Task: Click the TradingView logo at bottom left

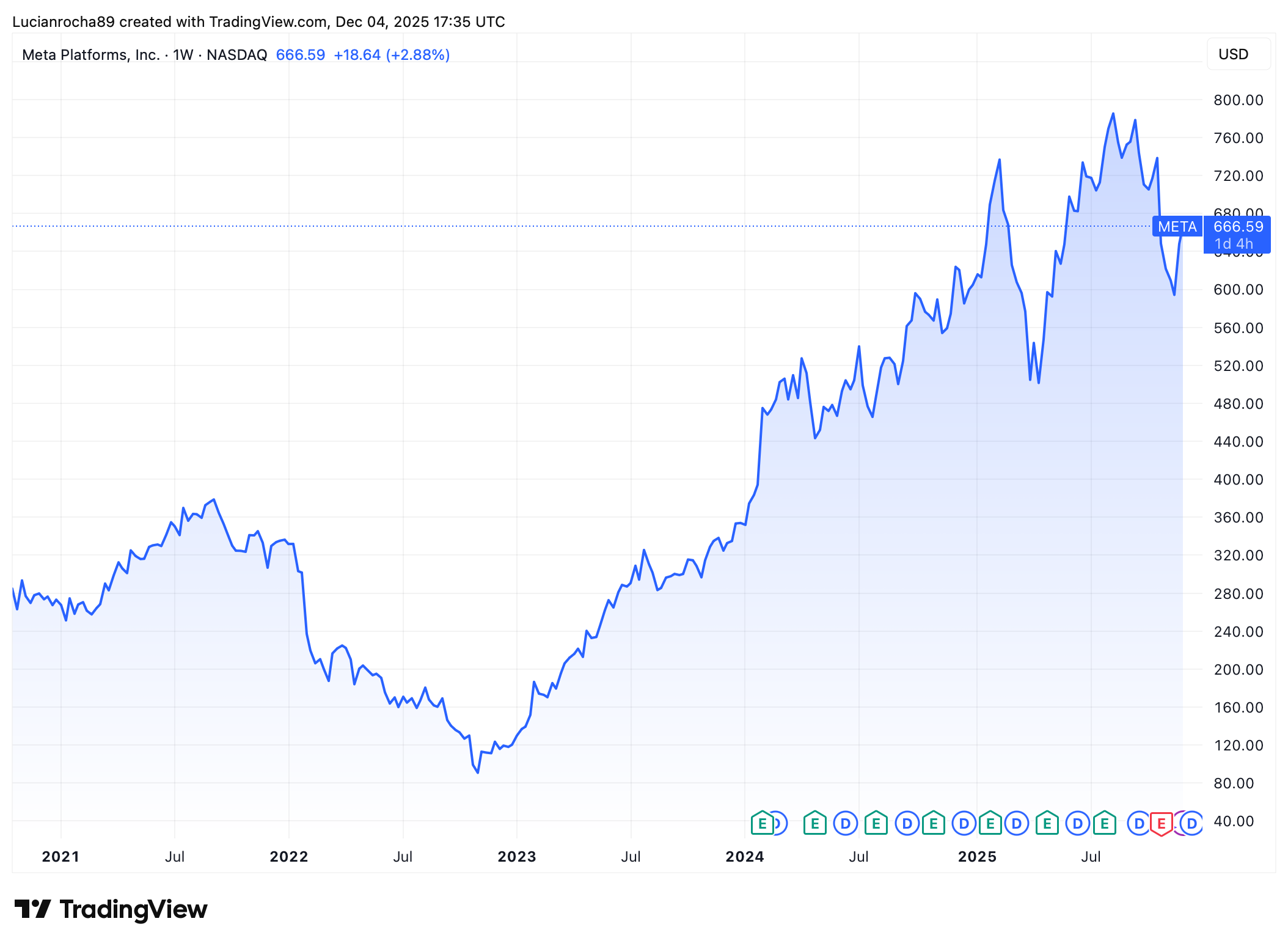Action: [x=111, y=909]
